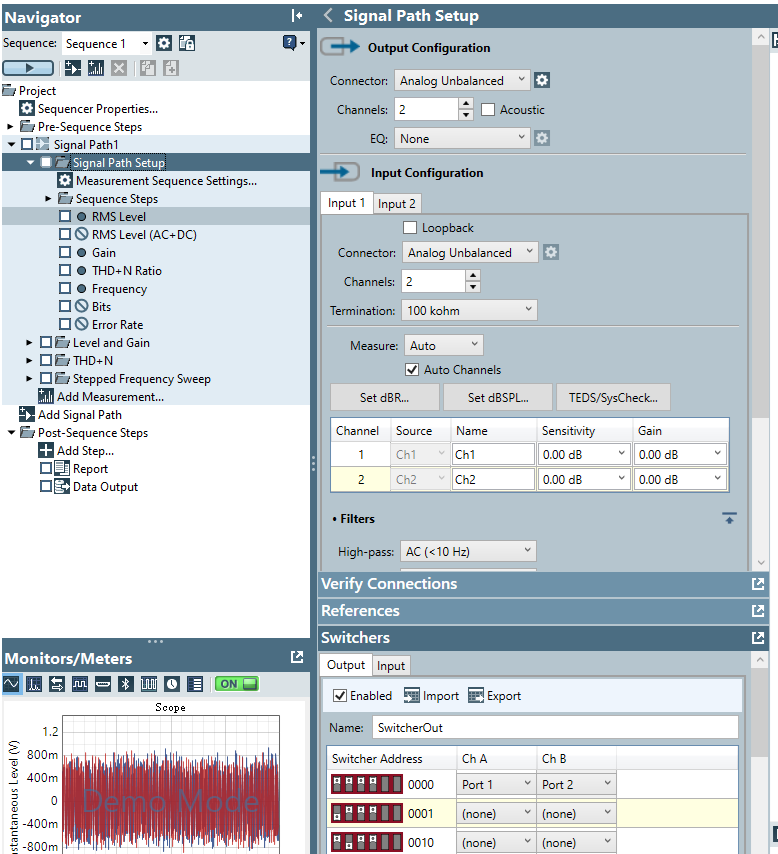This screenshot has height=854, width=778.
Task: Check the Loopback checkbox
Action: [x=410, y=227]
